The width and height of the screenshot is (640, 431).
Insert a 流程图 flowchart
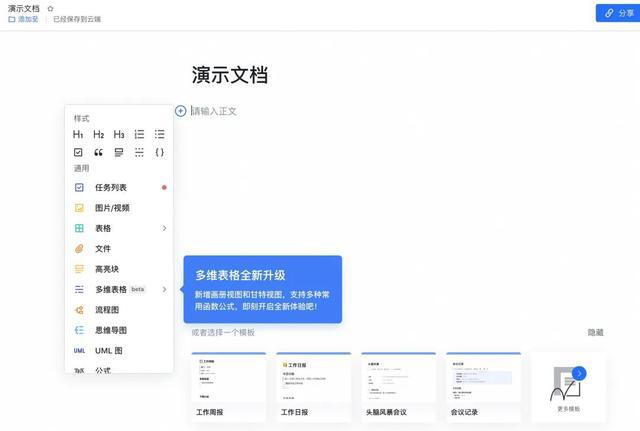point(119,310)
